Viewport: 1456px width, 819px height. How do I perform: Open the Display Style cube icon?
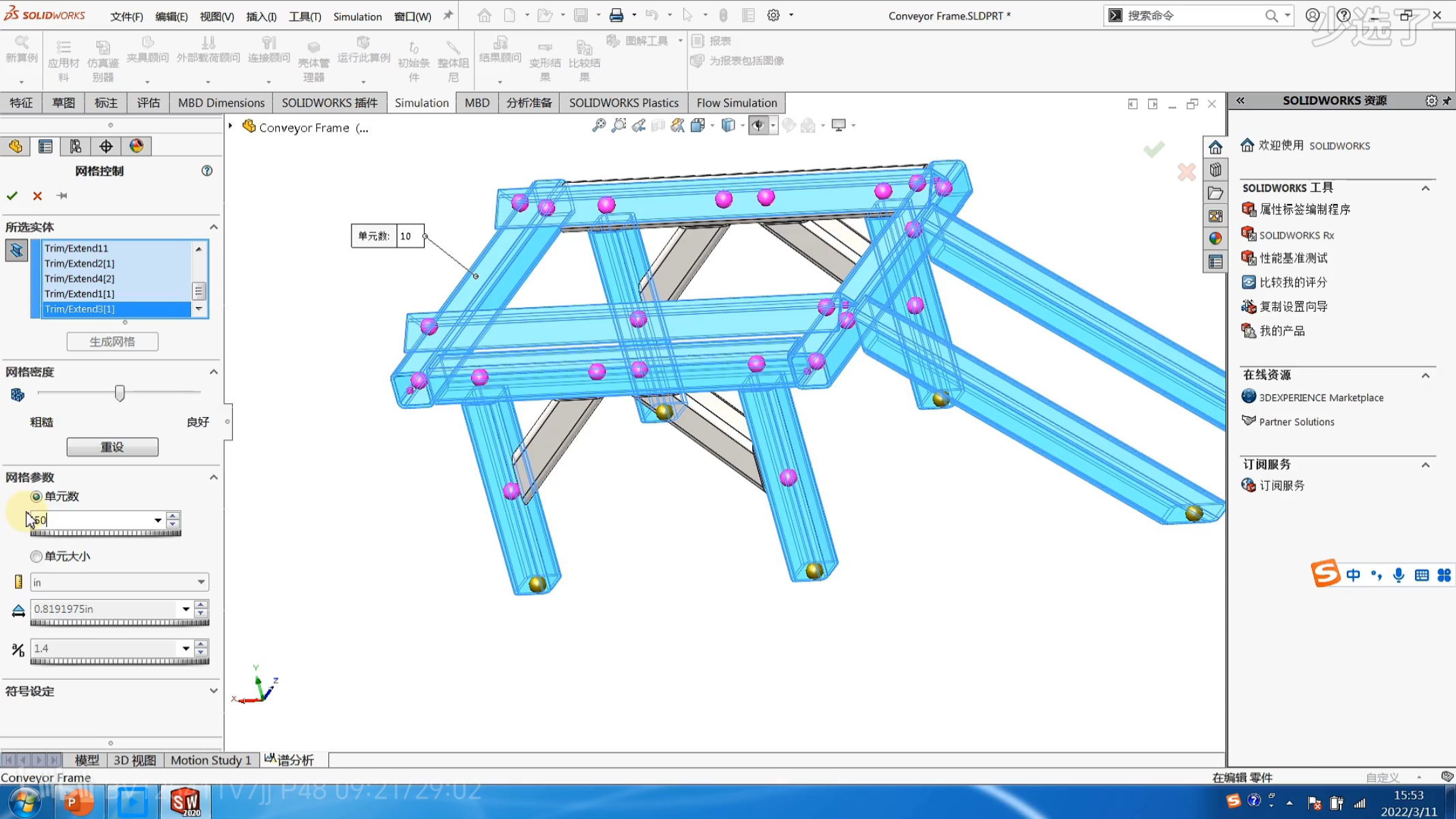point(728,126)
